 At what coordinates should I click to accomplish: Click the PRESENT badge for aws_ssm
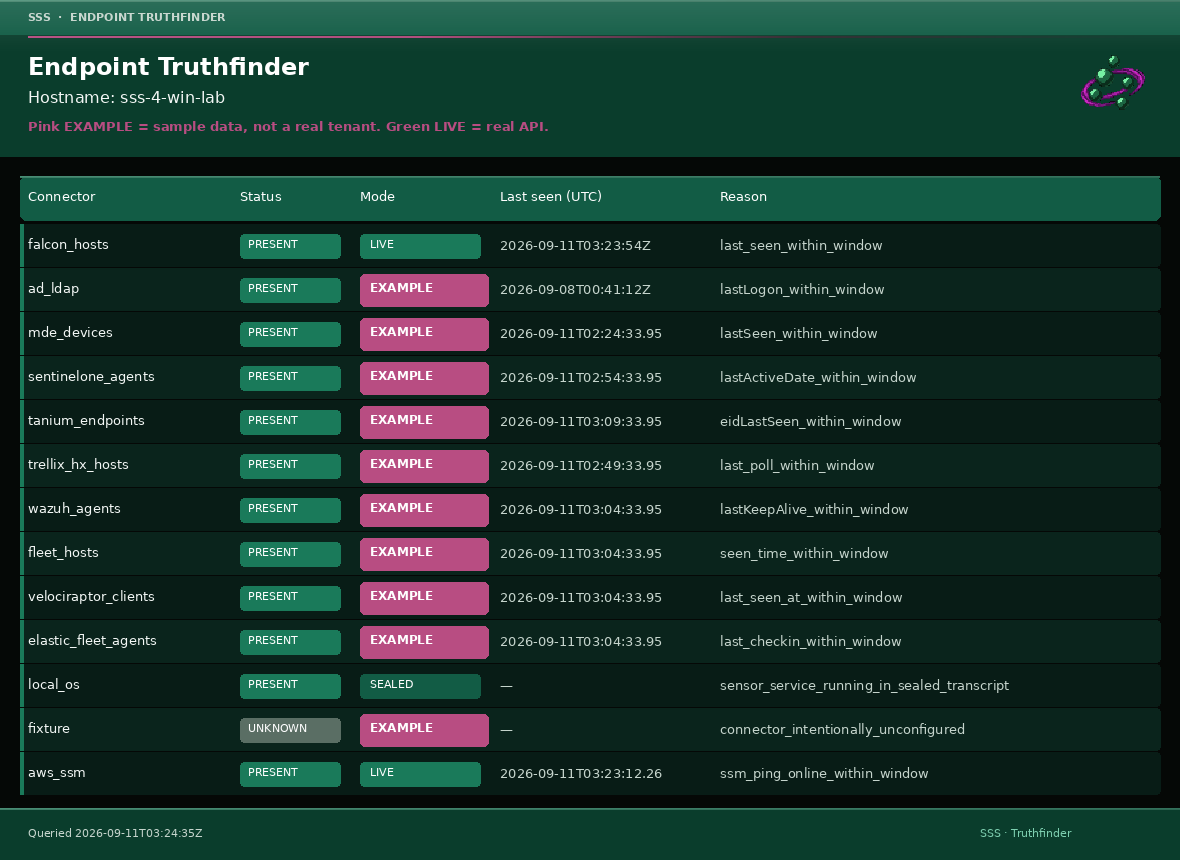(x=290, y=774)
